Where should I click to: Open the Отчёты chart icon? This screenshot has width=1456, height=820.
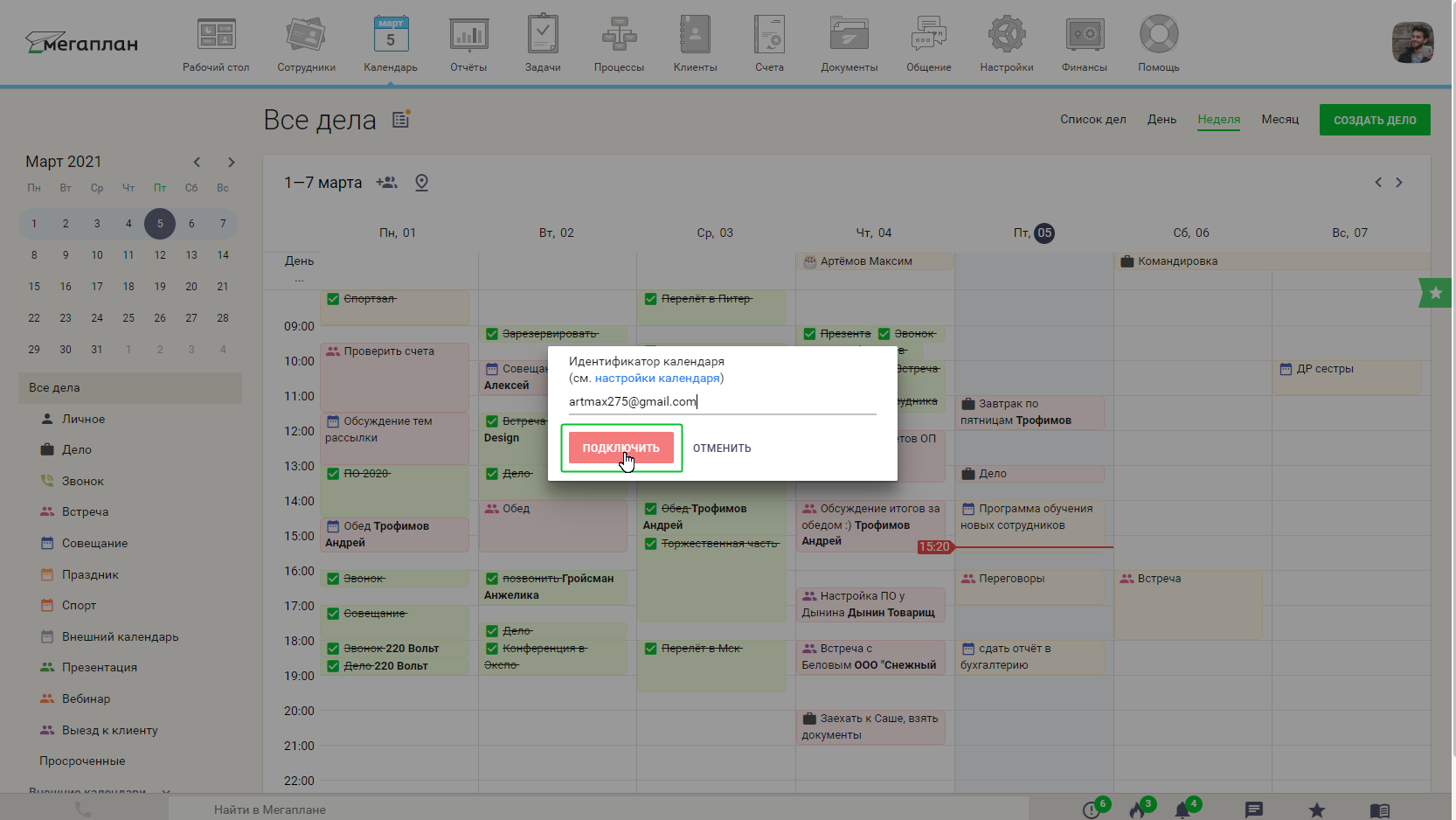point(468,35)
